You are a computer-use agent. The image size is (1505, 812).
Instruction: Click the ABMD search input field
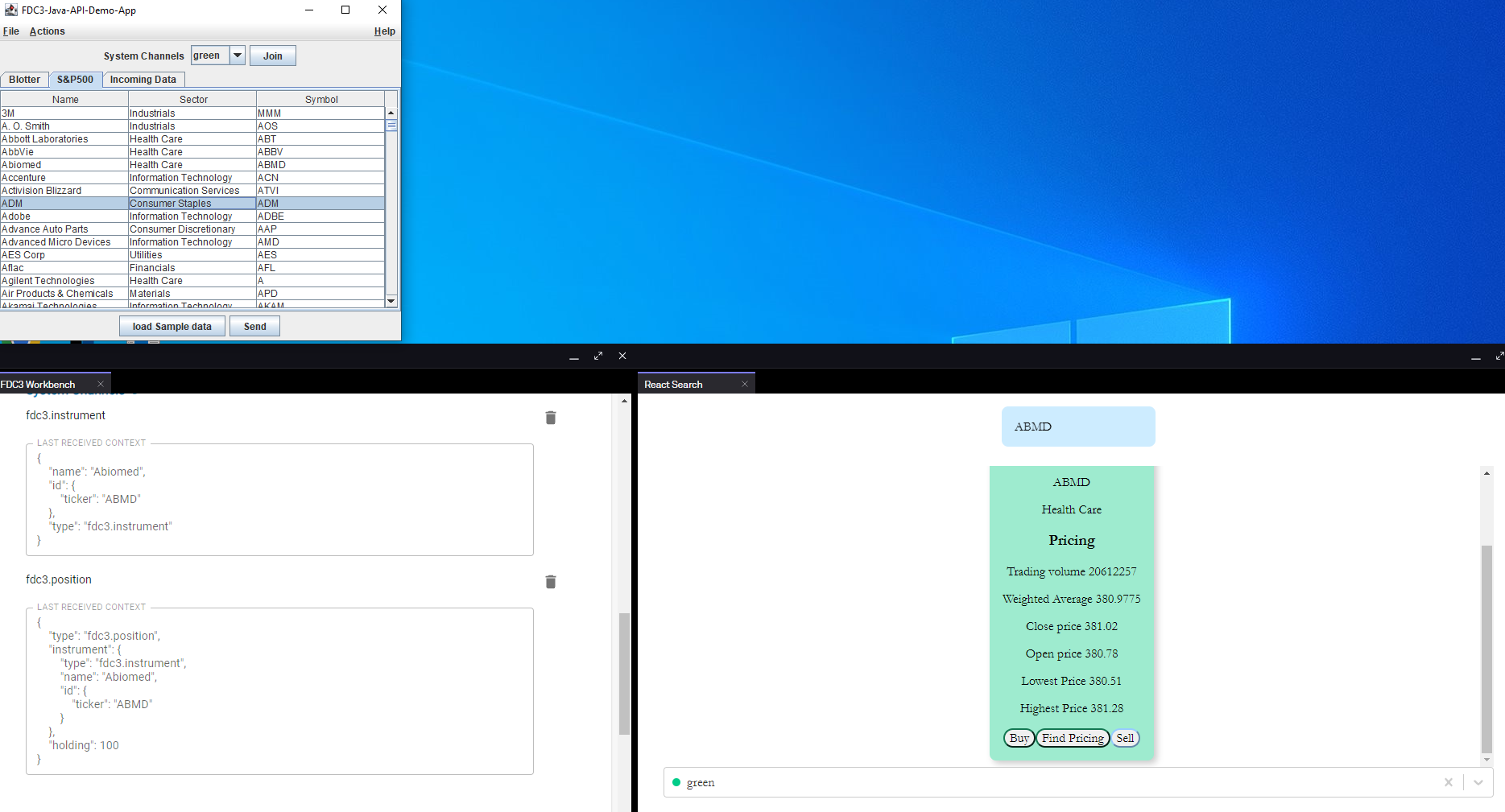[1078, 427]
